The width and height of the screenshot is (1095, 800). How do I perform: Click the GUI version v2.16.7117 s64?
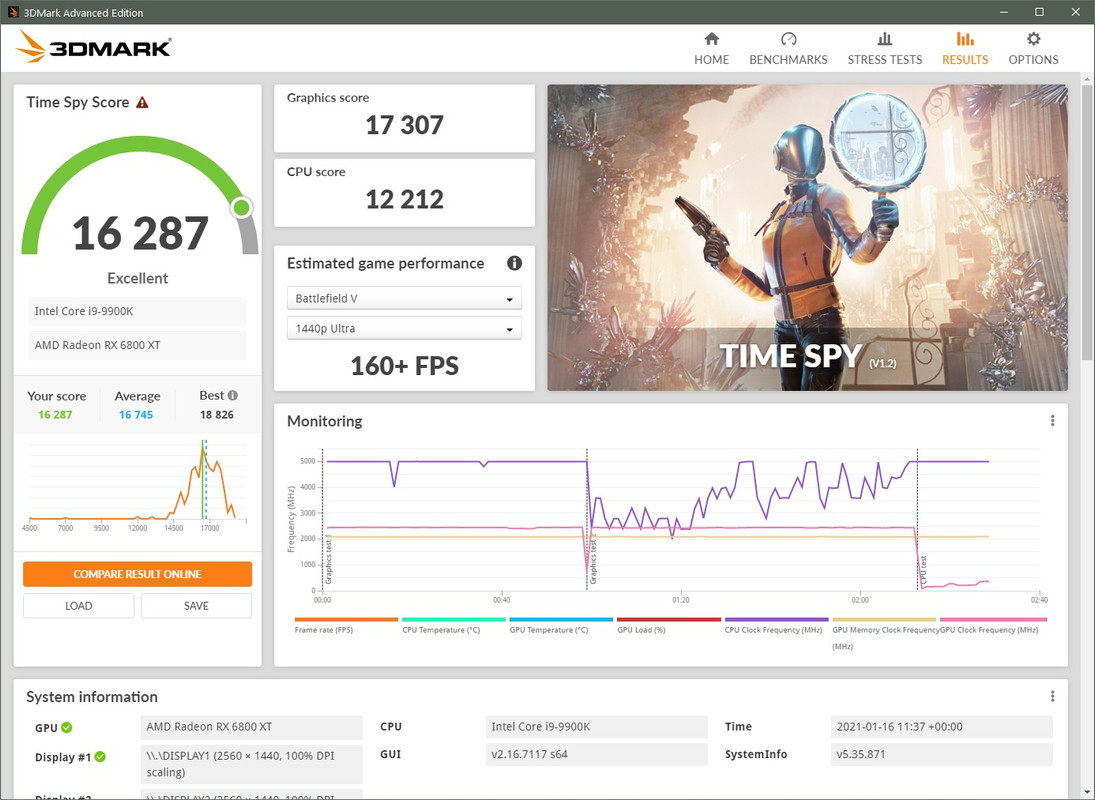pyautogui.click(x=596, y=755)
